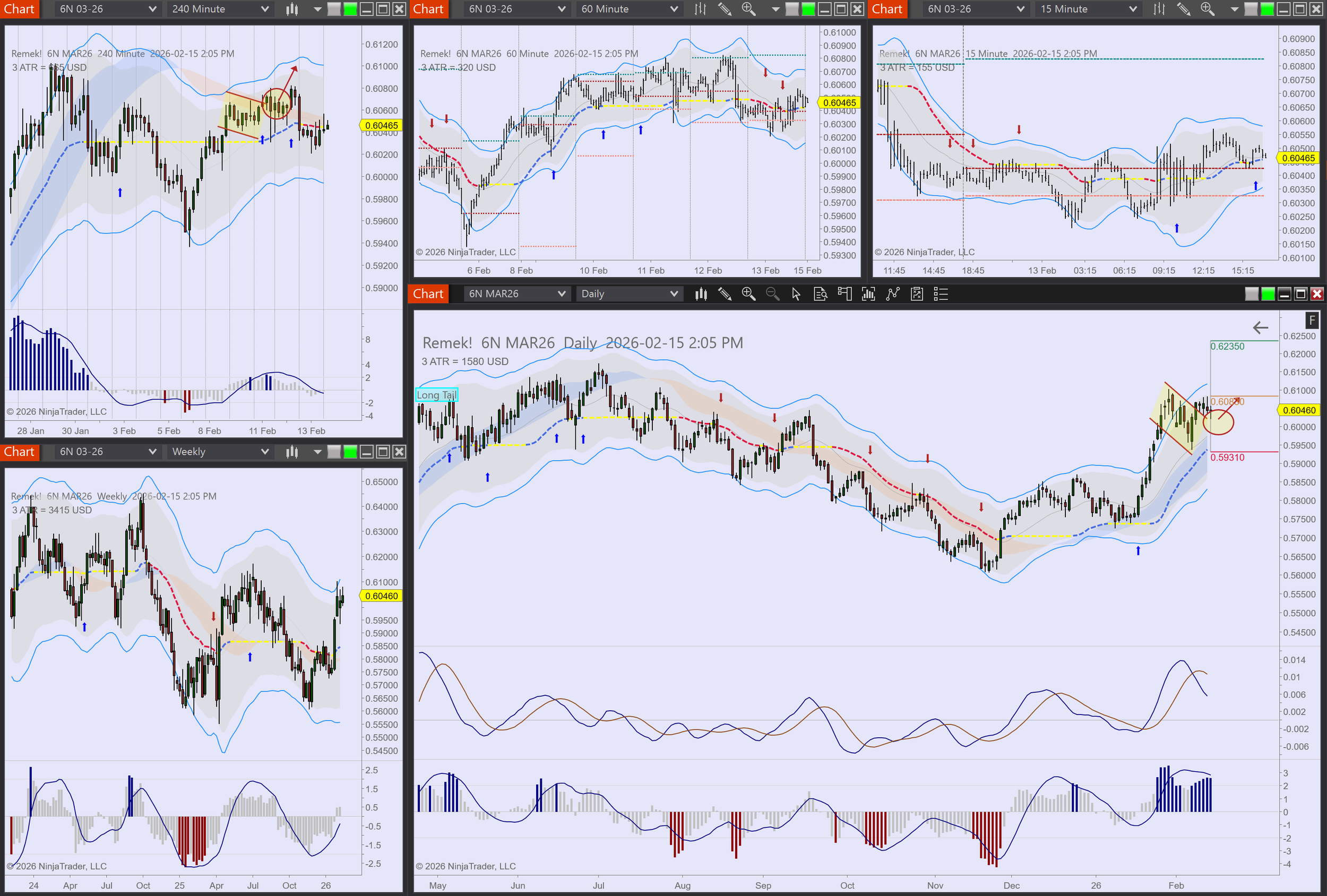
Task: Click the F button on Daily chart
Action: (x=1312, y=321)
